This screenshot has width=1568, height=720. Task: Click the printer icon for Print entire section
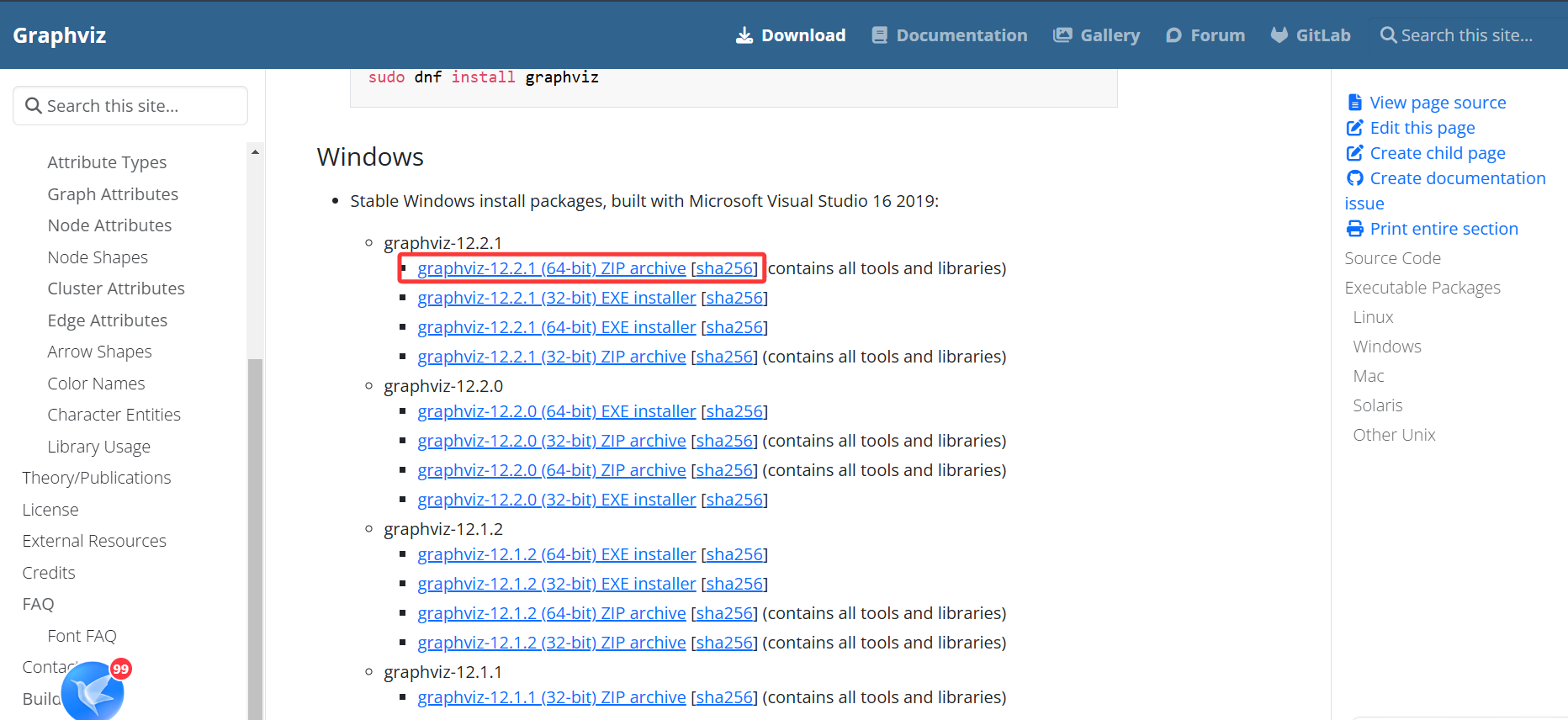pyautogui.click(x=1354, y=229)
